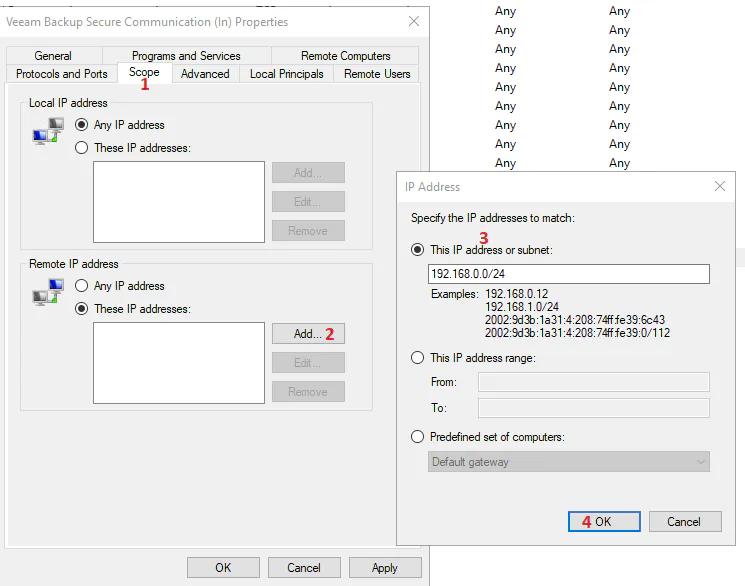Go to the Advanced tab
745x586 pixels.
pos(205,74)
